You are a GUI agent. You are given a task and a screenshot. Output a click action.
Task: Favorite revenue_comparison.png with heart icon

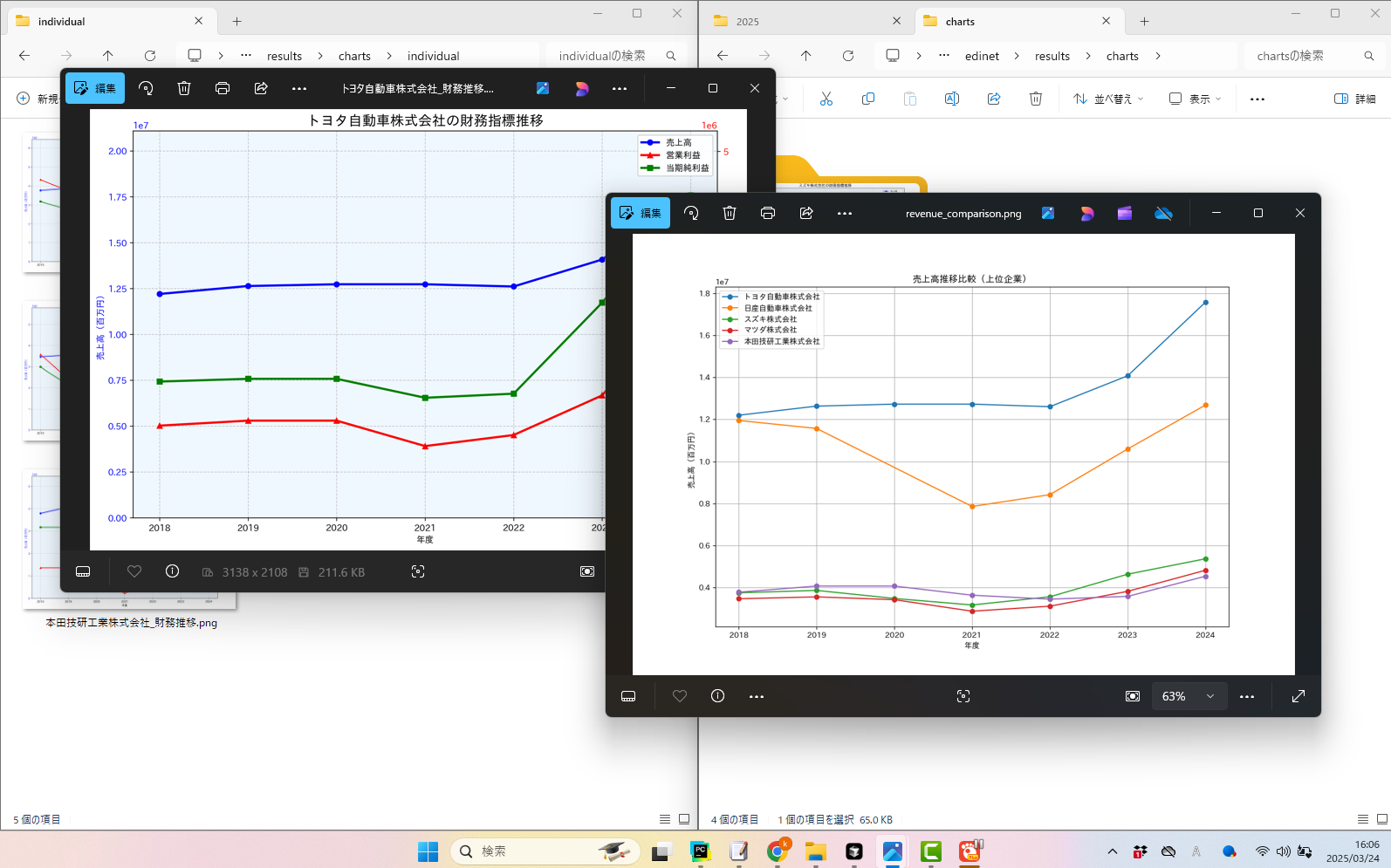coord(680,696)
